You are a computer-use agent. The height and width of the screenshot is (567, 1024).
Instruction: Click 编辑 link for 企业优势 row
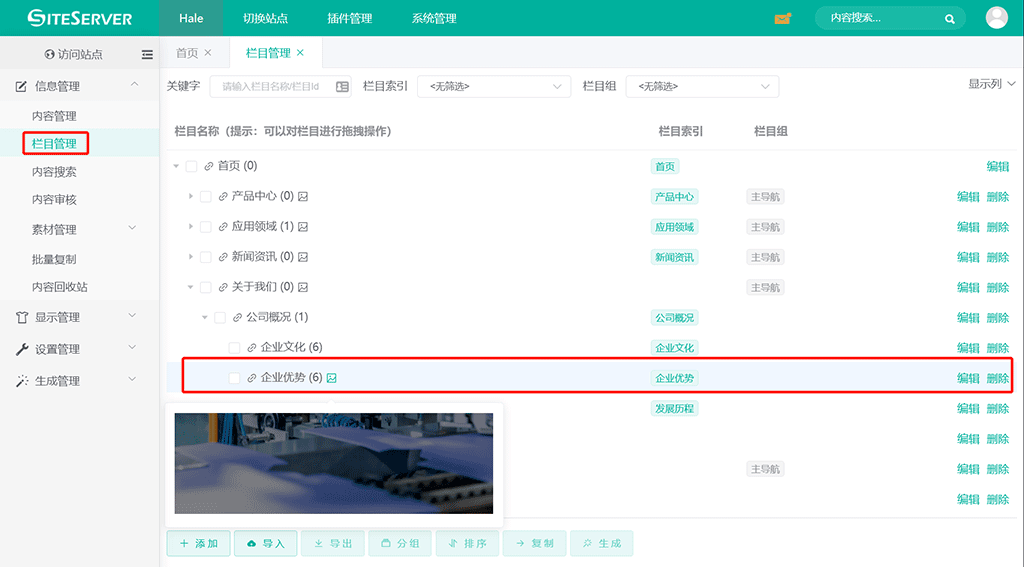[x=968, y=378]
